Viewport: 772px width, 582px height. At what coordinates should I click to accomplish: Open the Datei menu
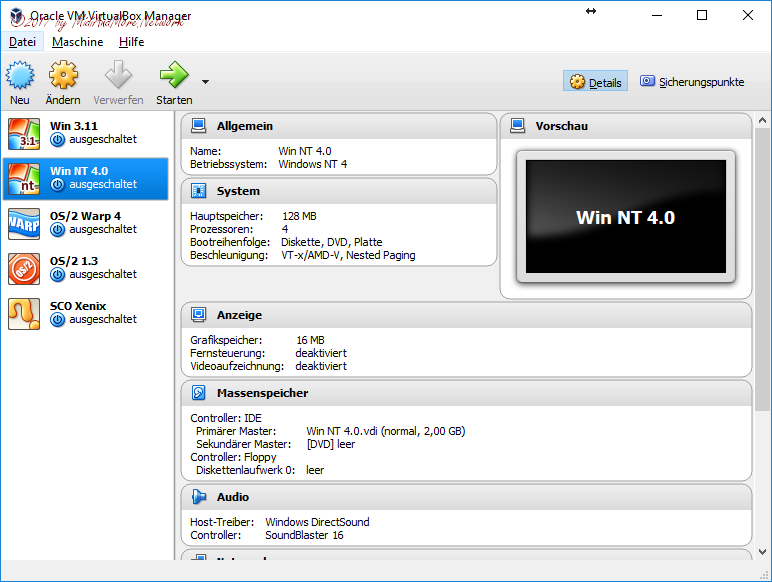[22, 42]
